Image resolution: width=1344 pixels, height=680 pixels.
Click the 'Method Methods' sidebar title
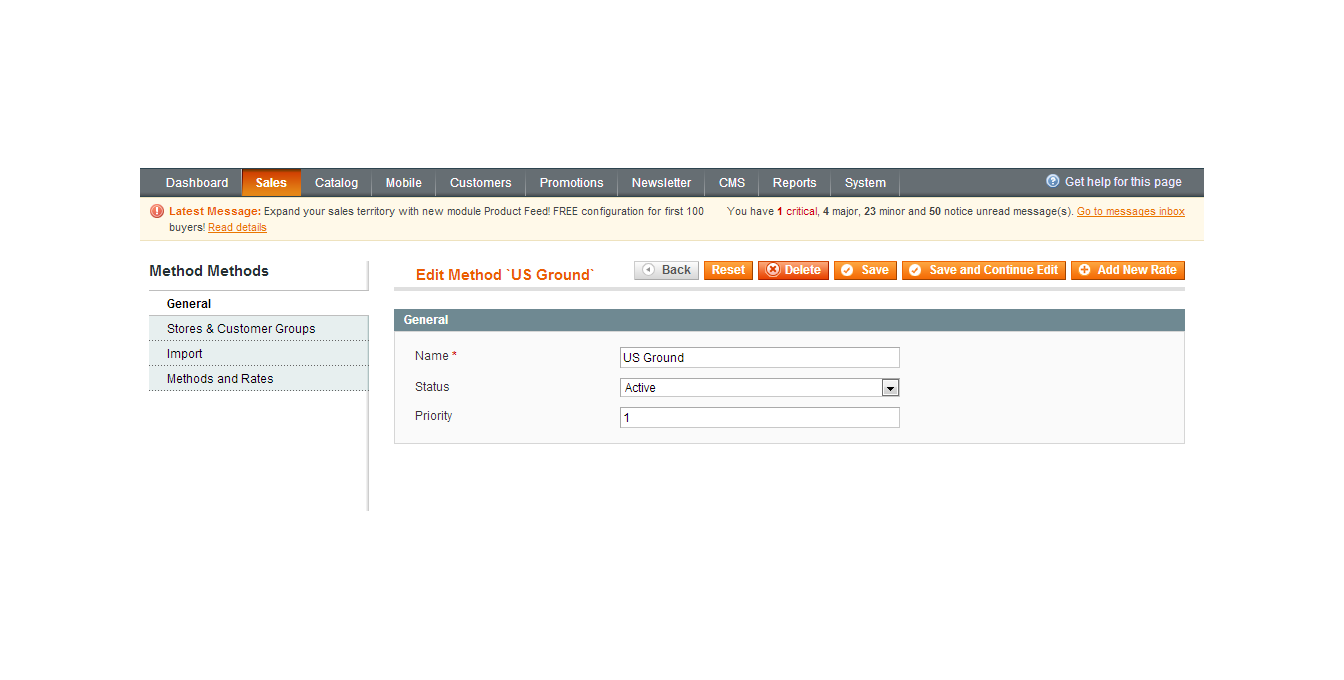click(209, 271)
